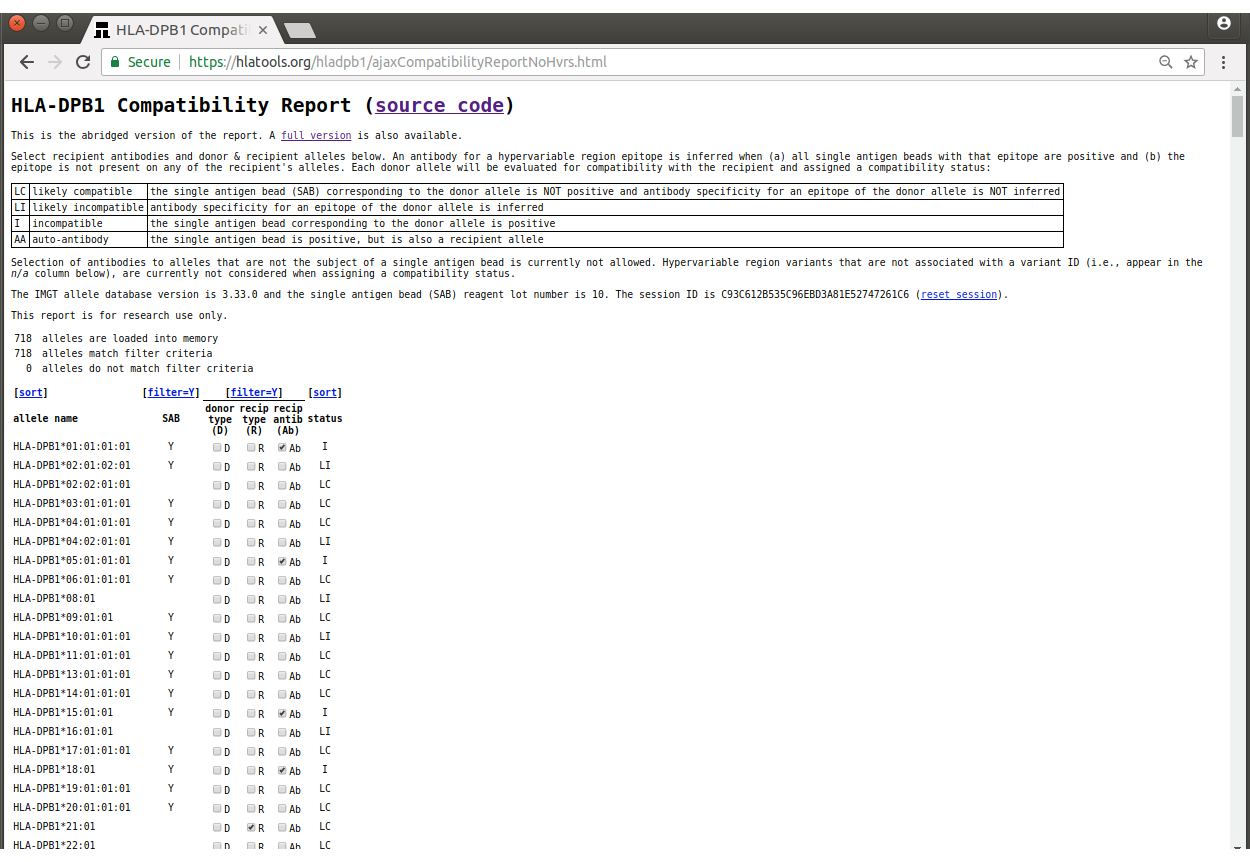Image resolution: width=1250 pixels, height=862 pixels.
Task: Click the HLA tools logo on the tab
Action: click(x=101, y=29)
